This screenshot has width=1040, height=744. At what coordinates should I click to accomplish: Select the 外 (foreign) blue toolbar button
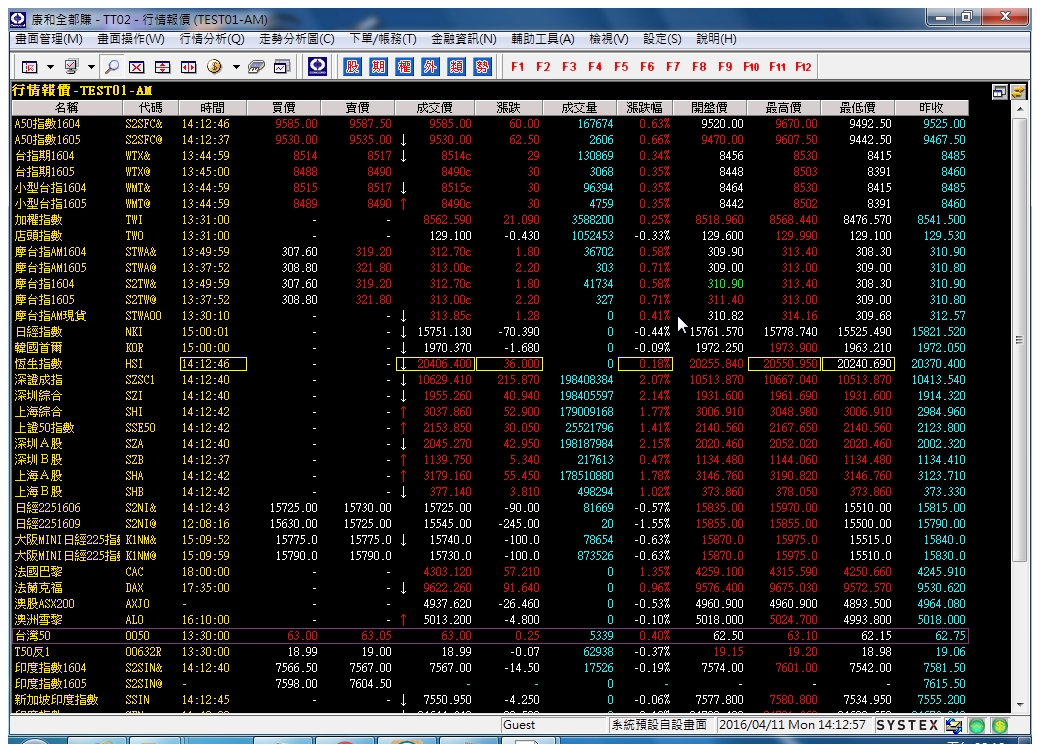tap(430, 66)
